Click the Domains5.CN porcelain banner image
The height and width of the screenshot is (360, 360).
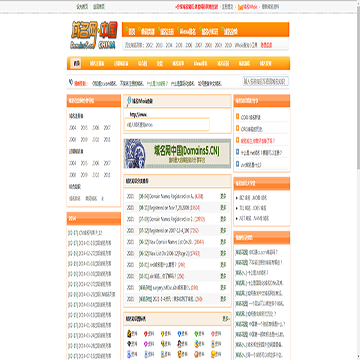click(177, 154)
